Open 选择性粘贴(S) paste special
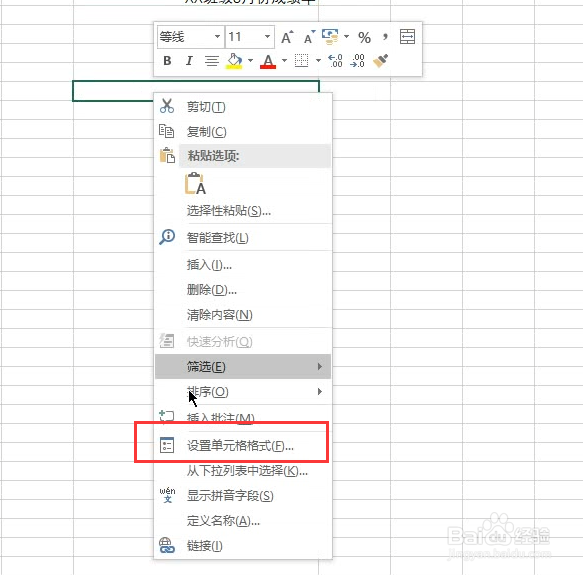This screenshot has height=575, width=583. [x=243, y=211]
